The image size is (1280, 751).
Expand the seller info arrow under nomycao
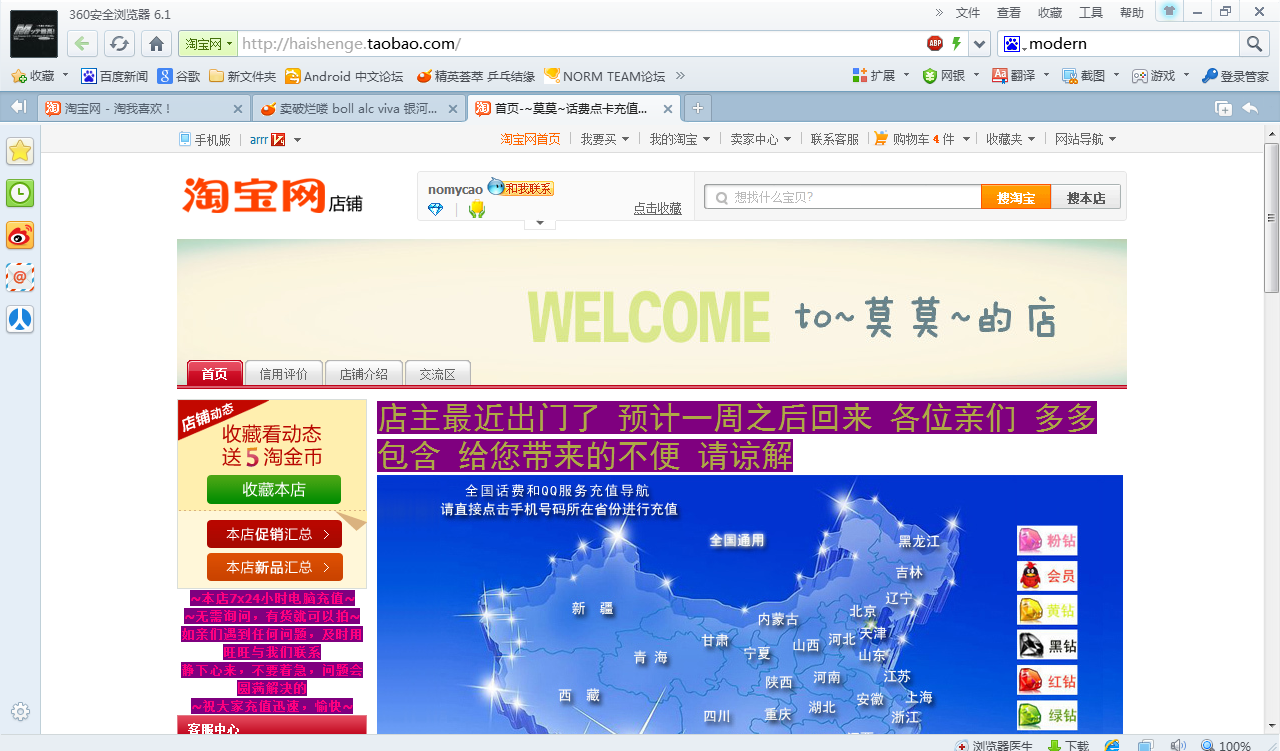(x=540, y=223)
